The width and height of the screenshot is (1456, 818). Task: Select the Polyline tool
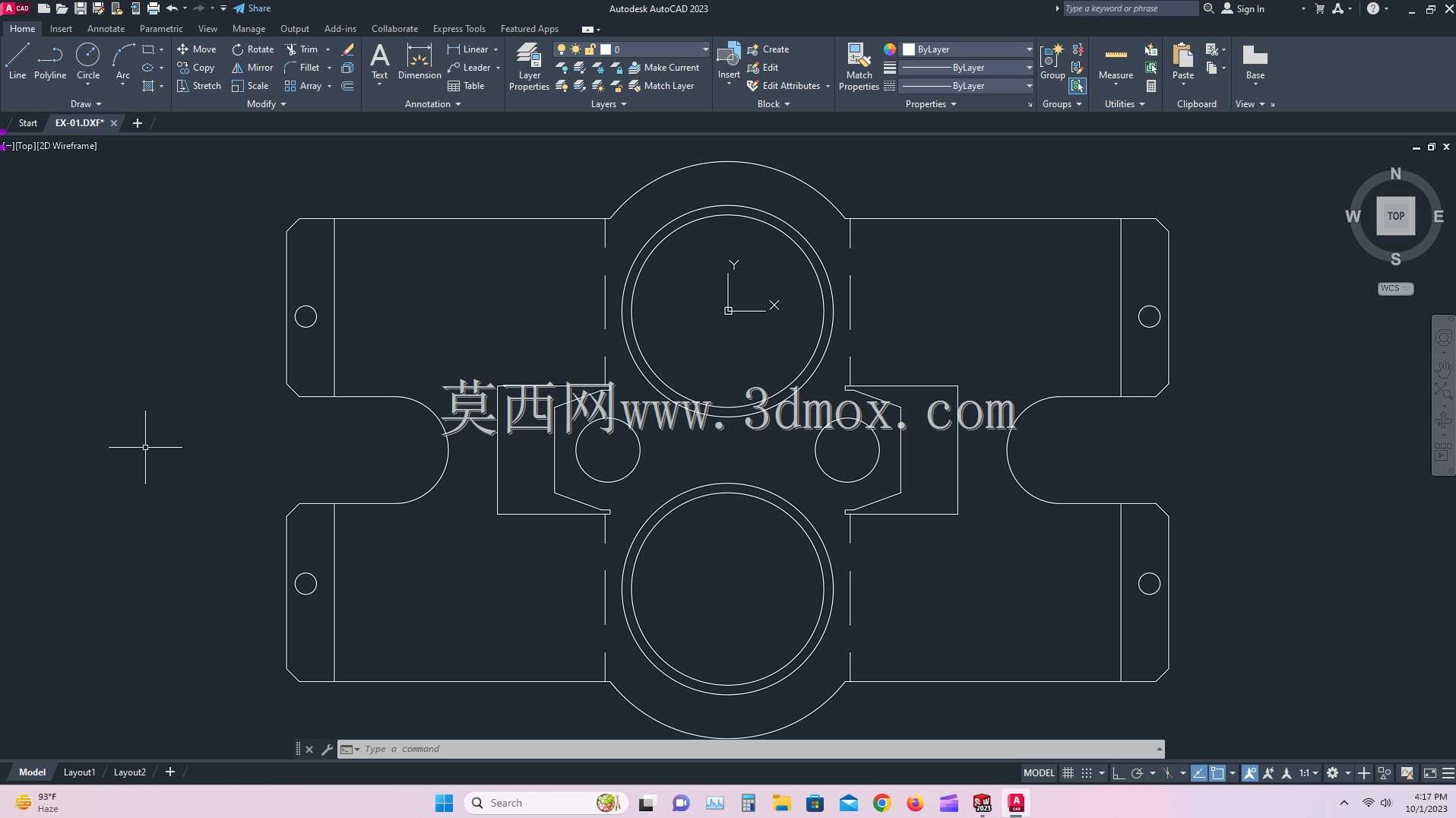pos(50,61)
